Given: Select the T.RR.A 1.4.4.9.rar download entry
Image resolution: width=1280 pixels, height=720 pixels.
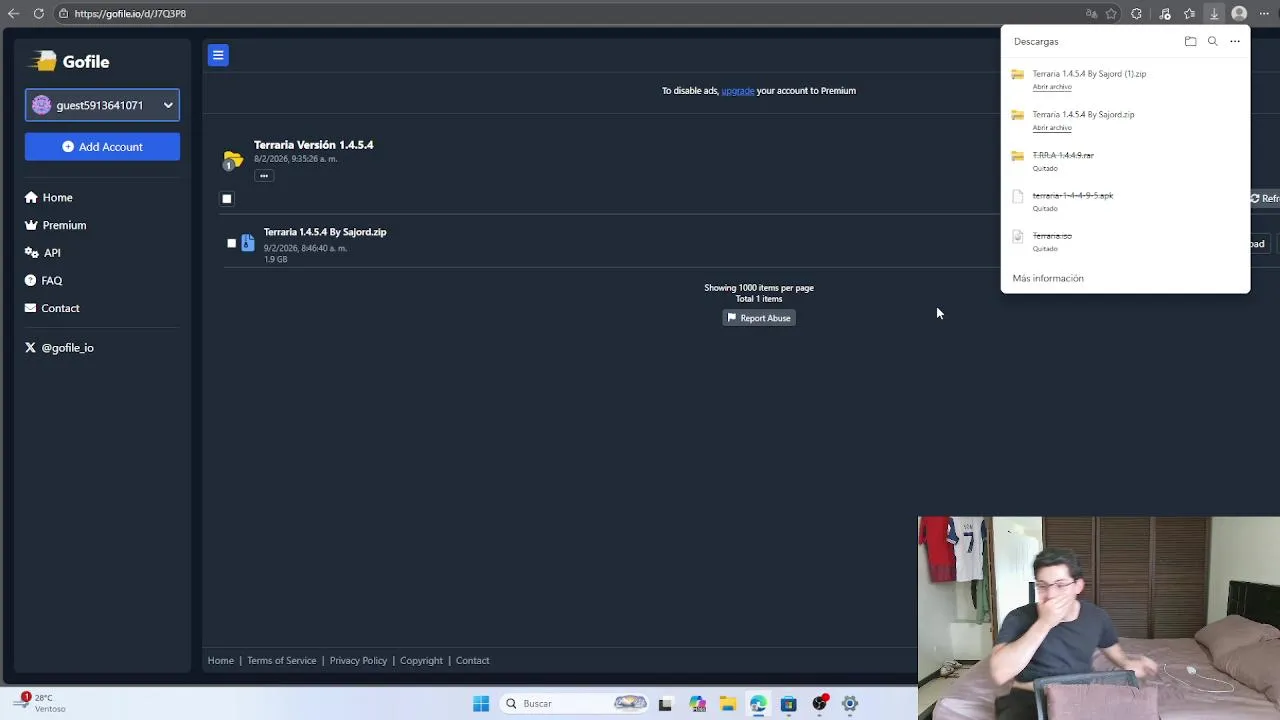Looking at the screenshot, I should click(x=1125, y=161).
